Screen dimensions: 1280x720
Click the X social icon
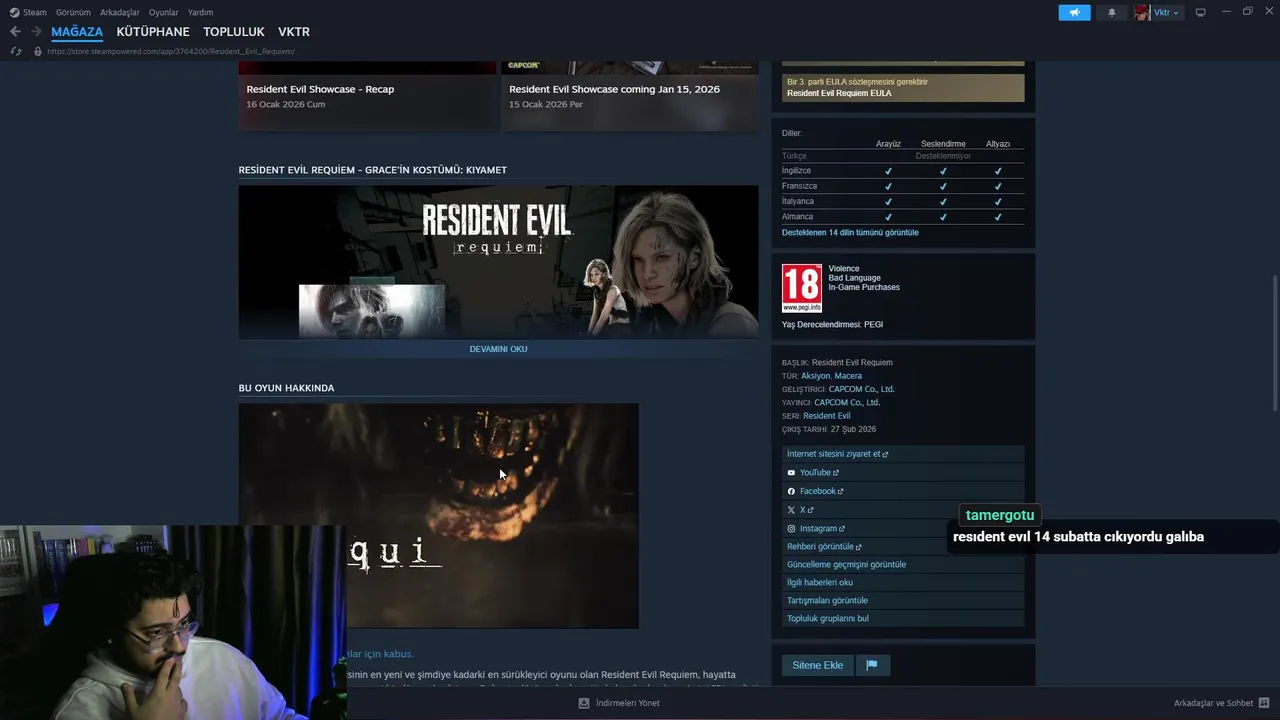pyautogui.click(x=791, y=510)
